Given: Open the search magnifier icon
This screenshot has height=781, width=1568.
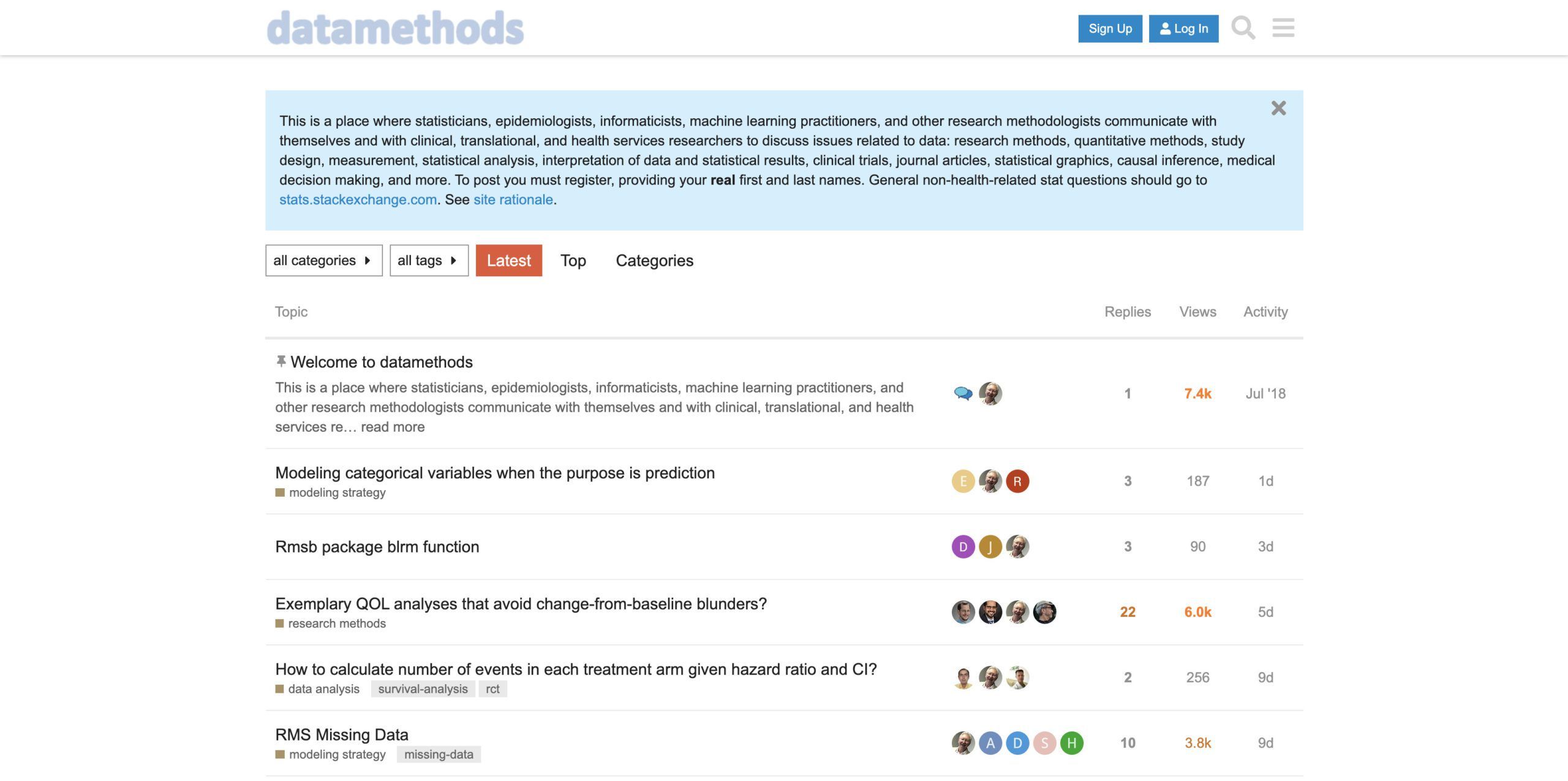Looking at the screenshot, I should pyautogui.click(x=1243, y=28).
